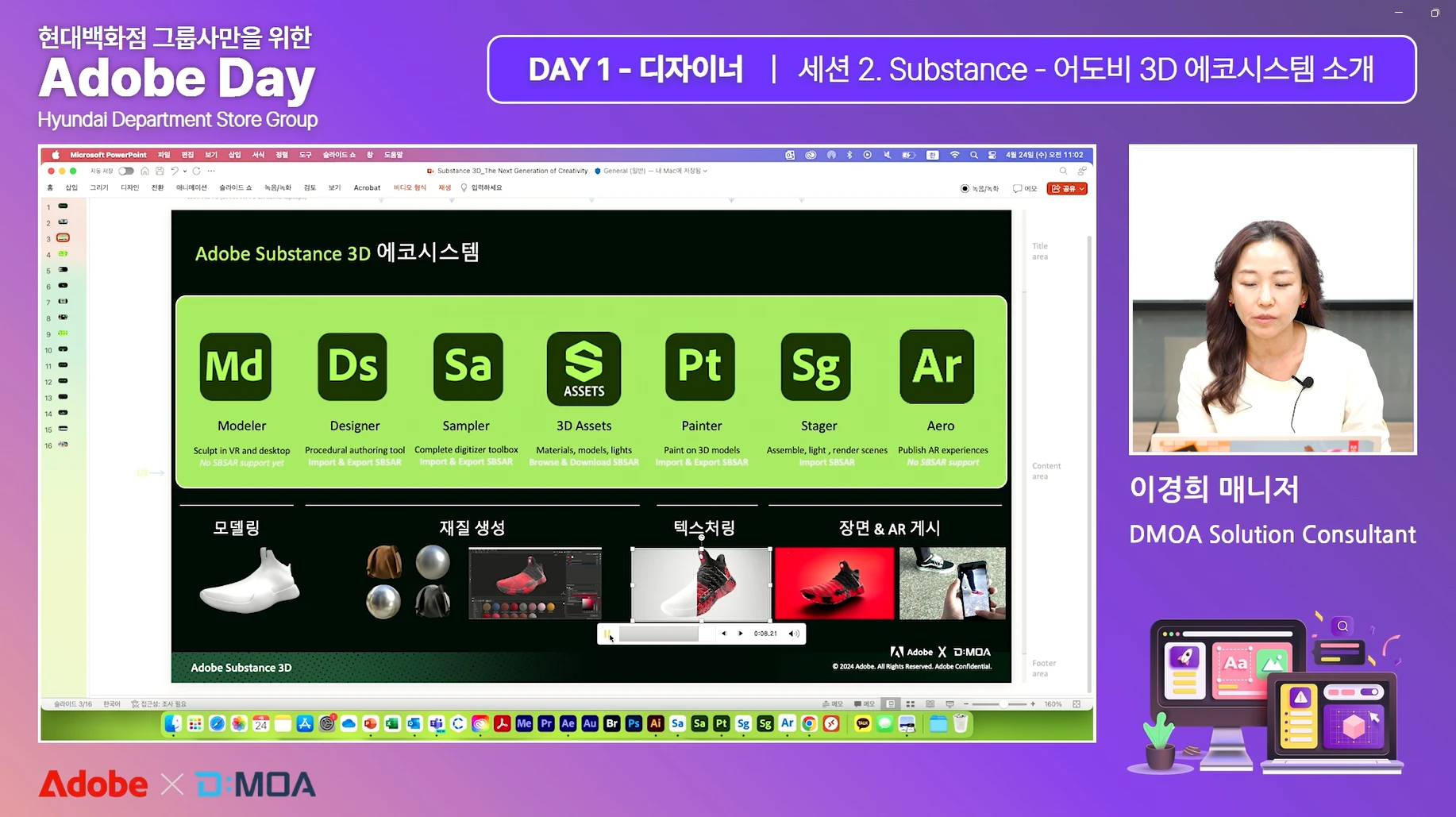Open the saved-location dropdown next to title
This screenshot has height=817, width=1456.
[x=705, y=171]
